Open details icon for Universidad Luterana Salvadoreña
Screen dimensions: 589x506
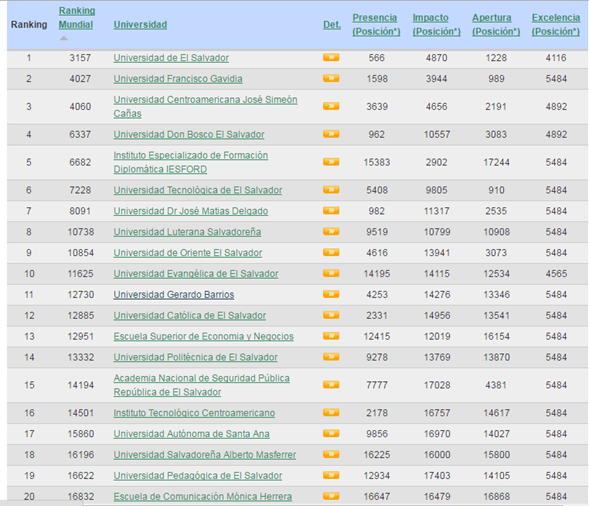click(331, 231)
